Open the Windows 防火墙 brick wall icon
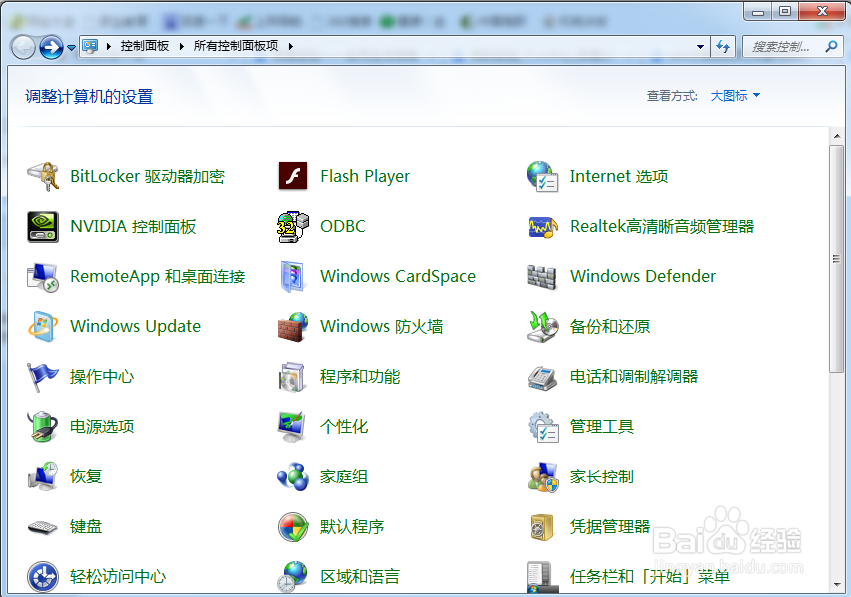This screenshot has height=597, width=851. [x=293, y=327]
